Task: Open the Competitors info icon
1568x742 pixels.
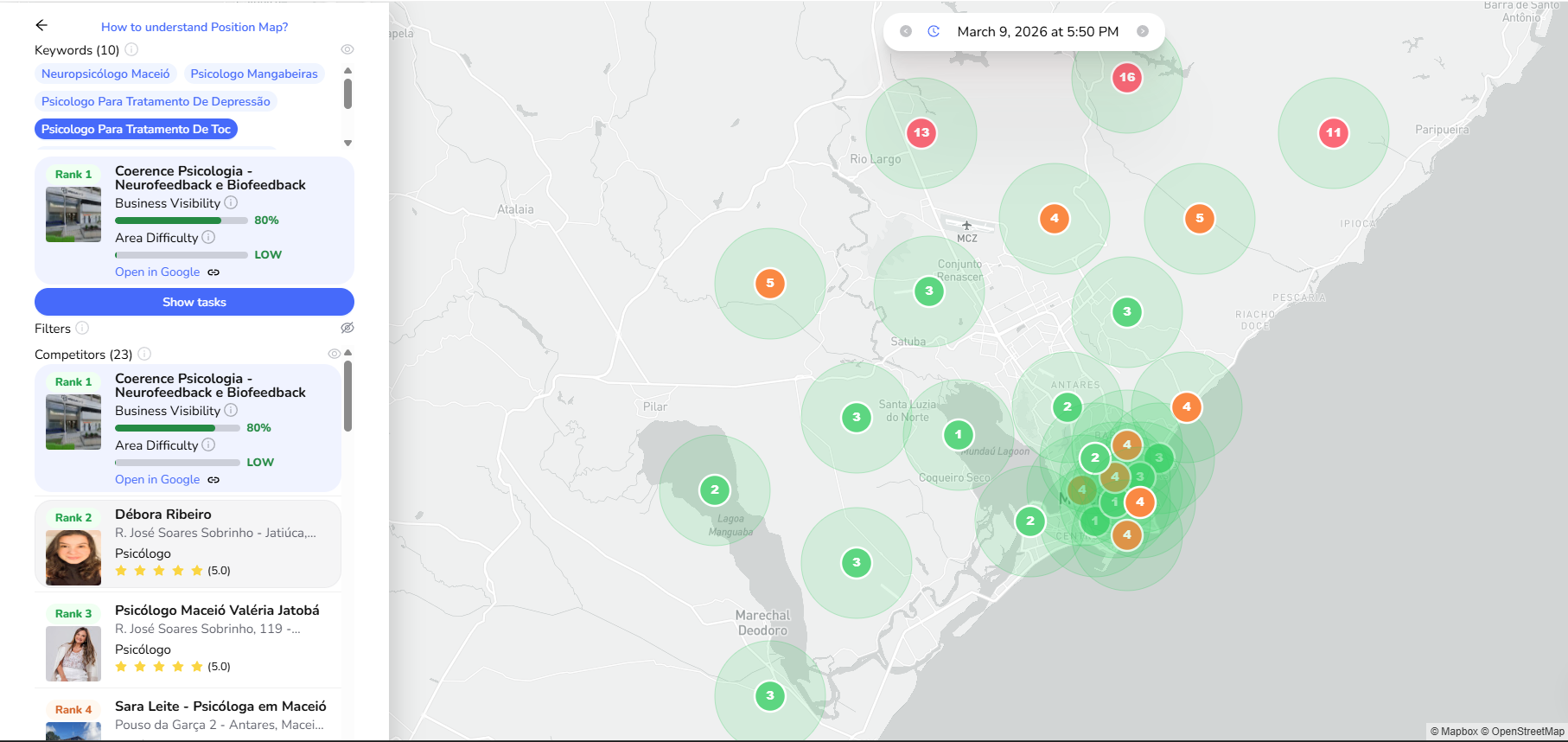Action: (144, 354)
